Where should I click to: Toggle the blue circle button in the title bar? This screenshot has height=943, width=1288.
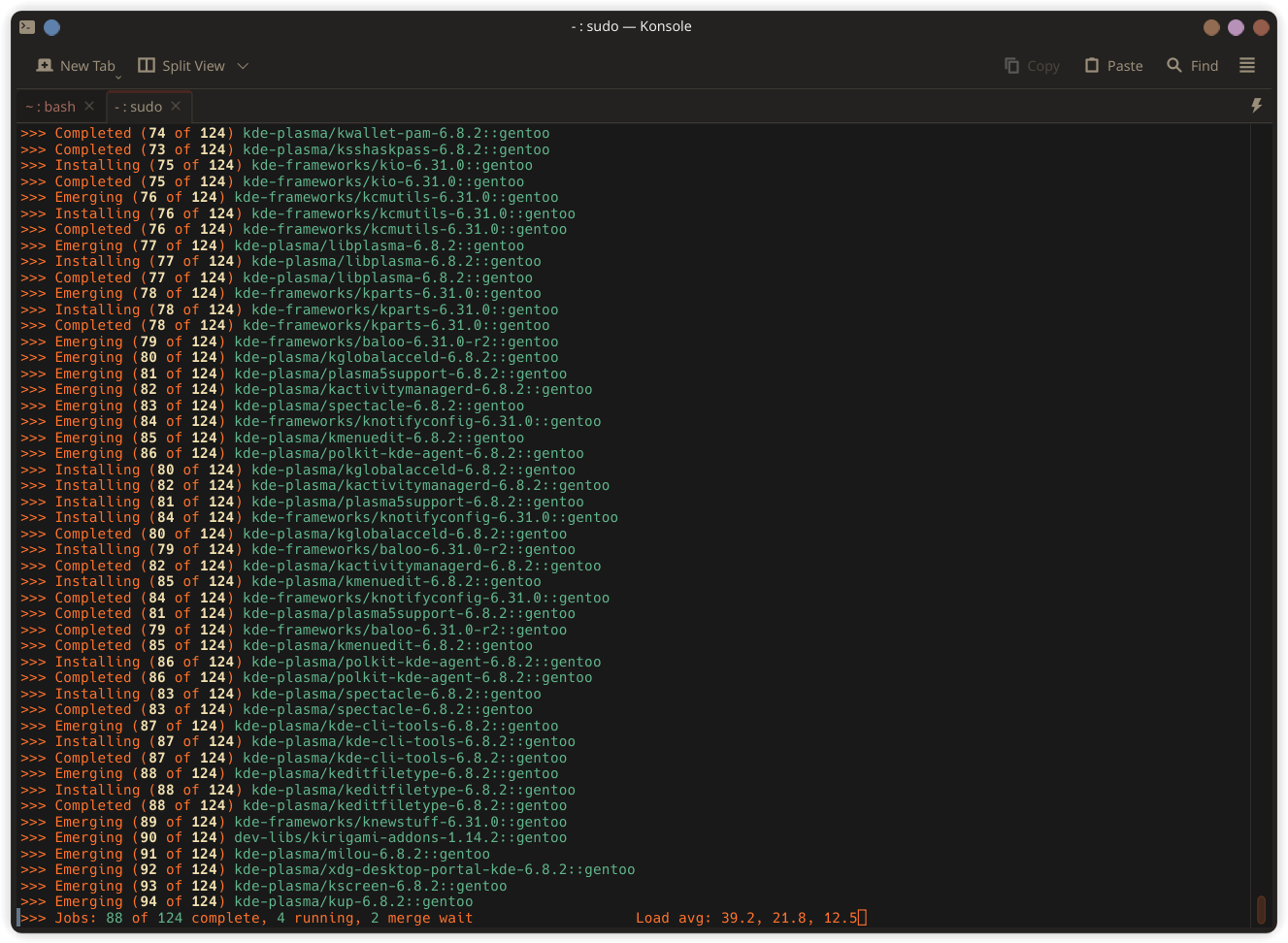pos(52,27)
